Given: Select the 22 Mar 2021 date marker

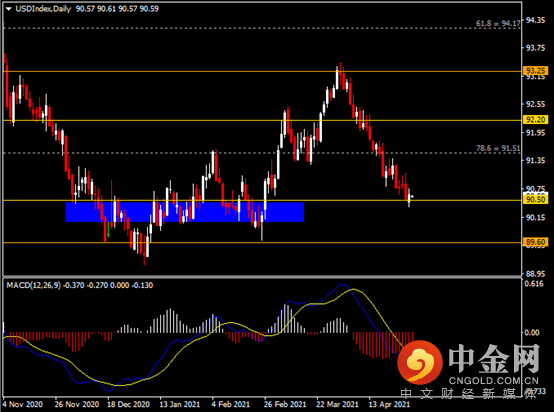Looking at the screenshot, I should (x=337, y=404).
